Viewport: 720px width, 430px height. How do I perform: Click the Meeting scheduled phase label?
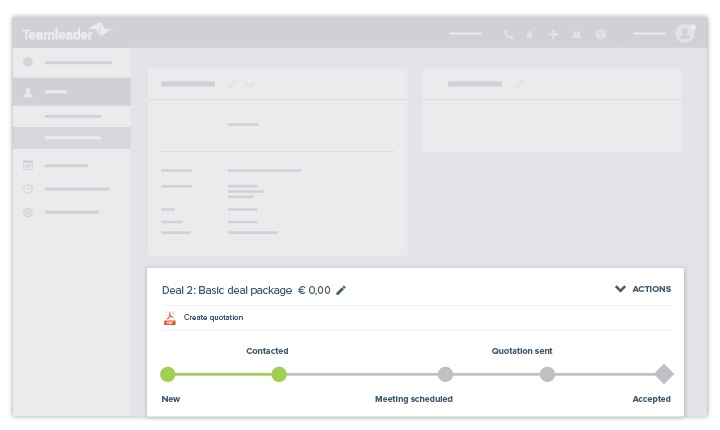pyautogui.click(x=414, y=399)
